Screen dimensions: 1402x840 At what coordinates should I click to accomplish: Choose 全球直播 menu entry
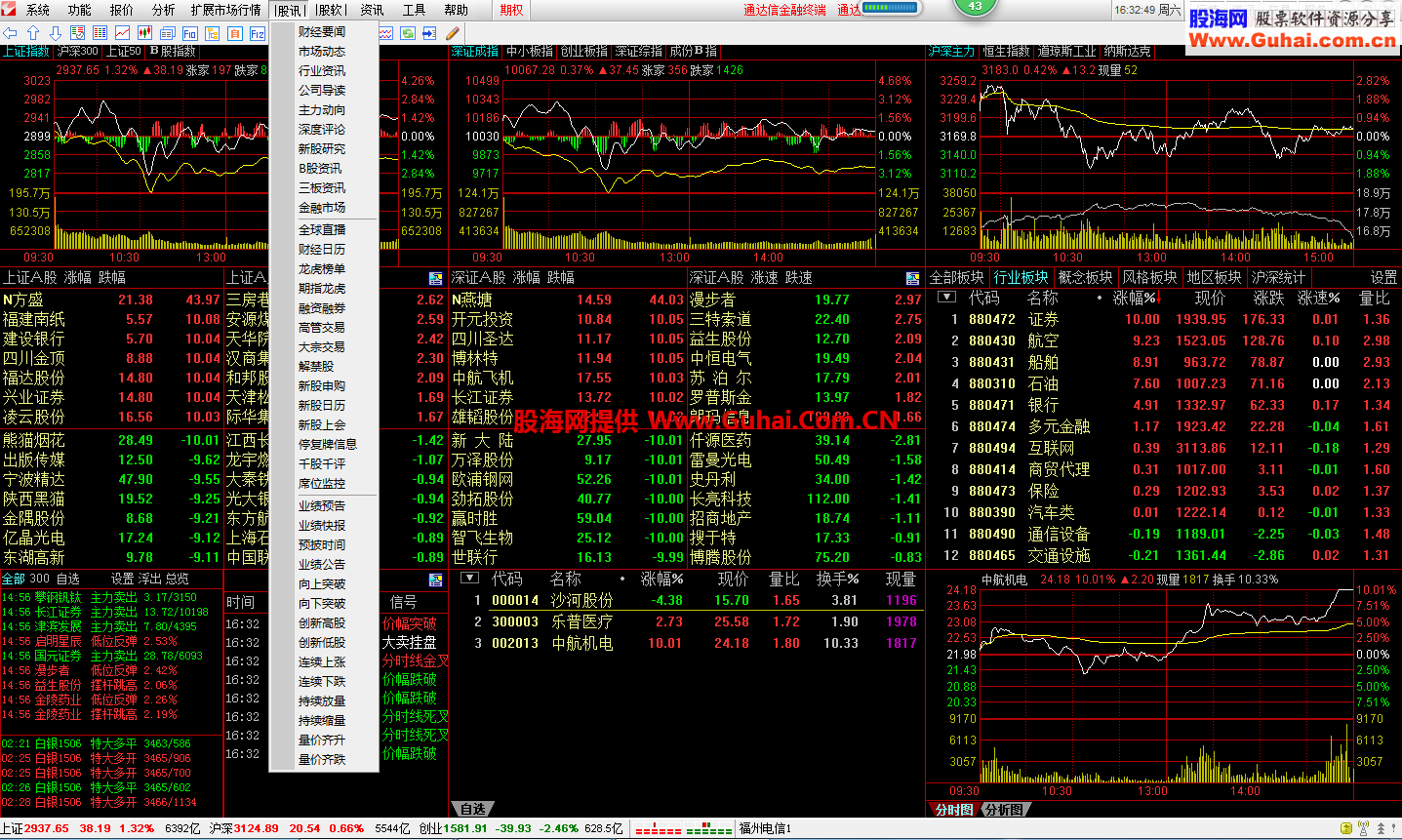click(322, 229)
